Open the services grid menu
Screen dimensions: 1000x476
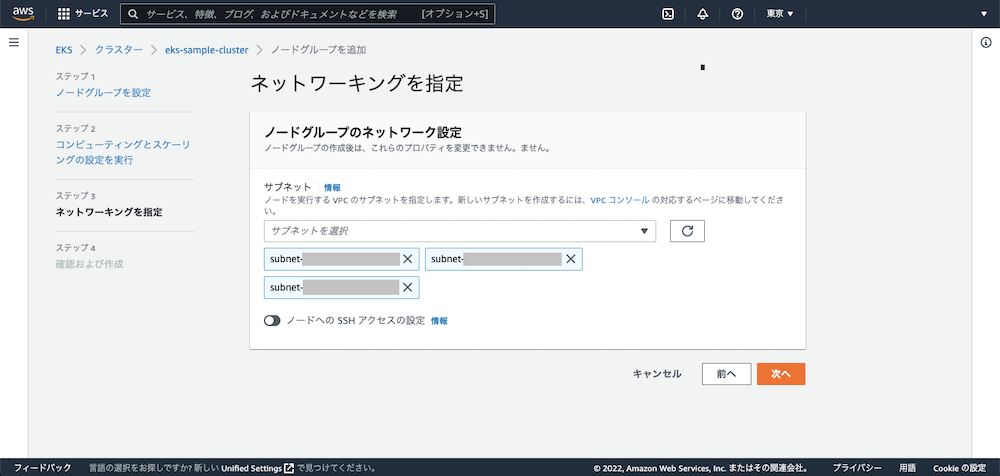(64, 14)
